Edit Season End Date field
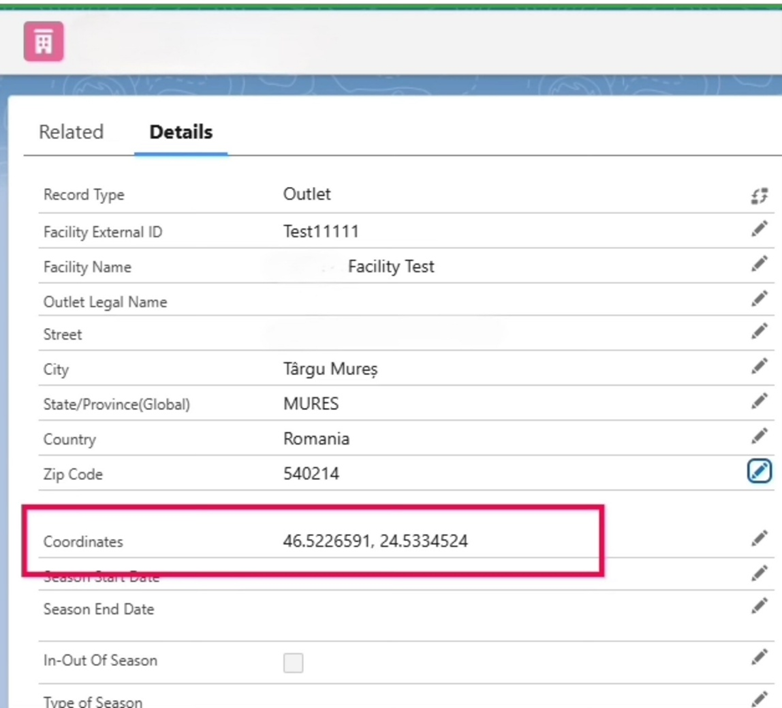This screenshot has width=782, height=708. coord(759,607)
